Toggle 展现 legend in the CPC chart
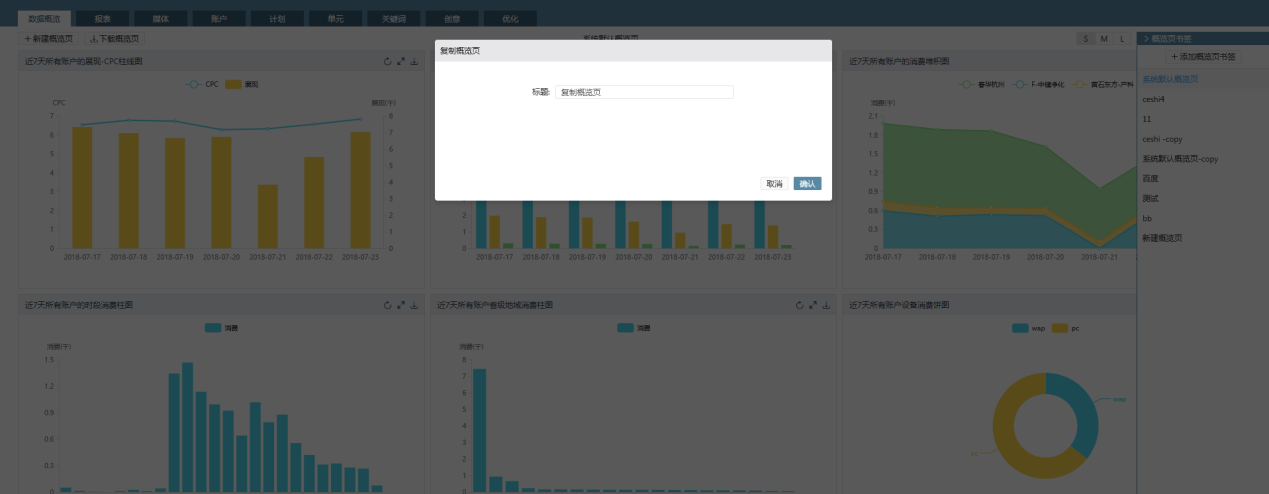This screenshot has width=1269, height=494. 242,84
